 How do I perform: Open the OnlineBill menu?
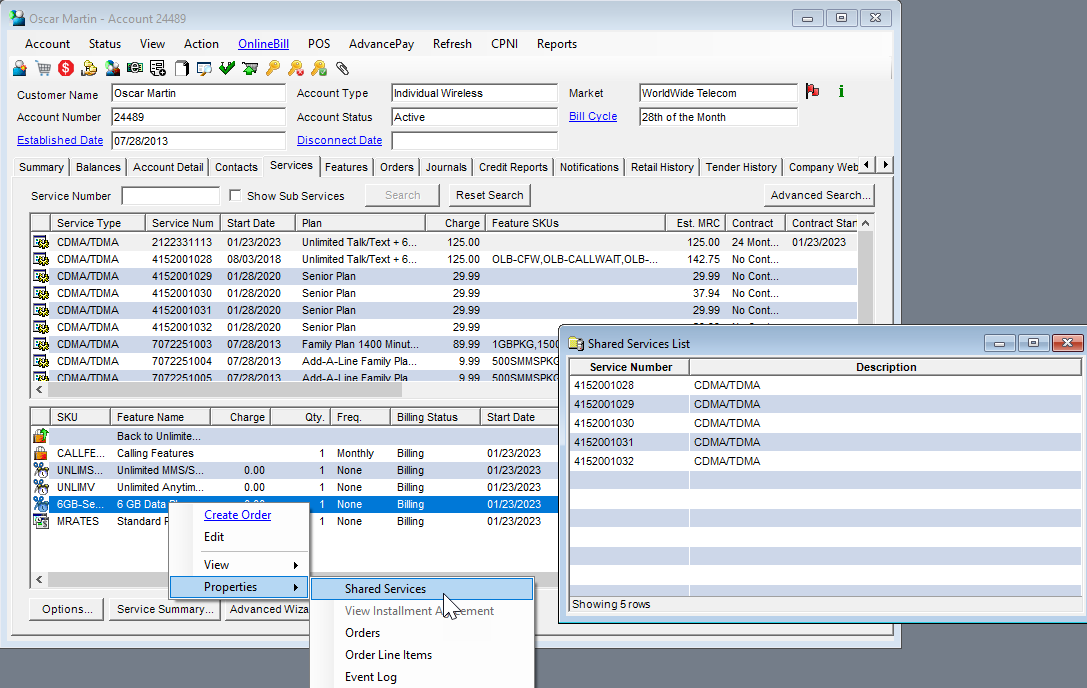coord(263,44)
